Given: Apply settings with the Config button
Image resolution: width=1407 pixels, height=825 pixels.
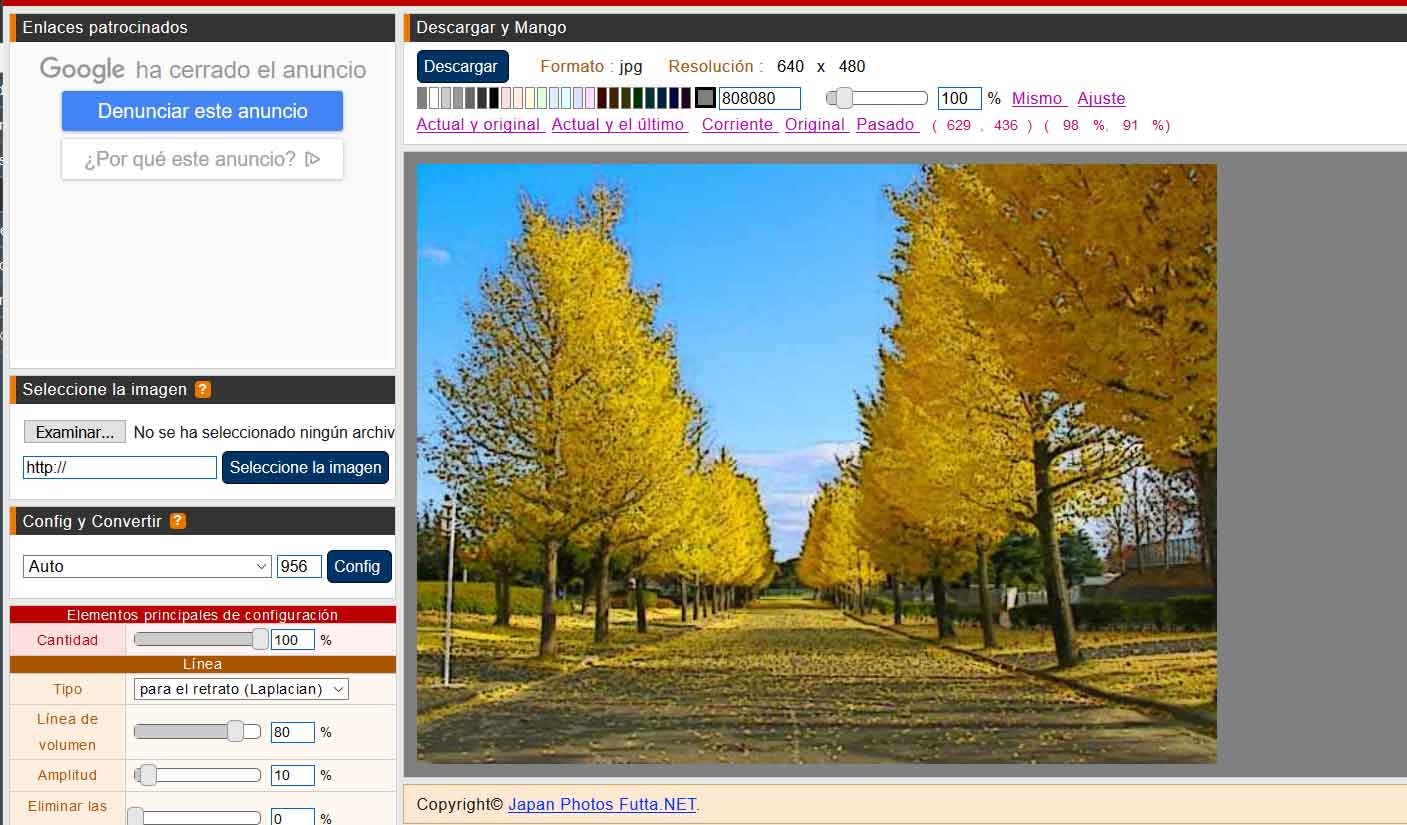Looking at the screenshot, I should (358, 566).
